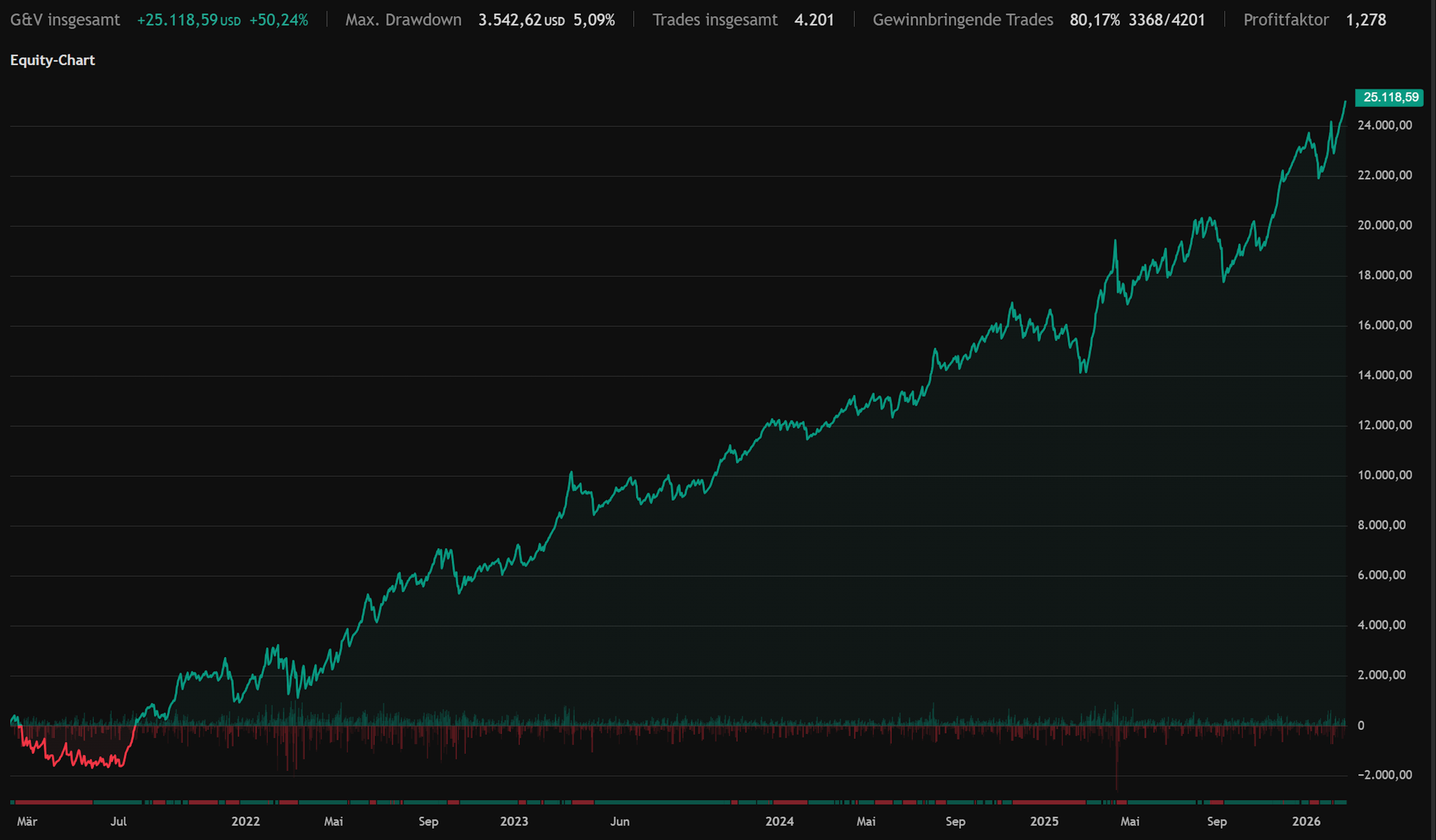
Task: Click the 24.000,00 axis label
Action: point(1385,125)
